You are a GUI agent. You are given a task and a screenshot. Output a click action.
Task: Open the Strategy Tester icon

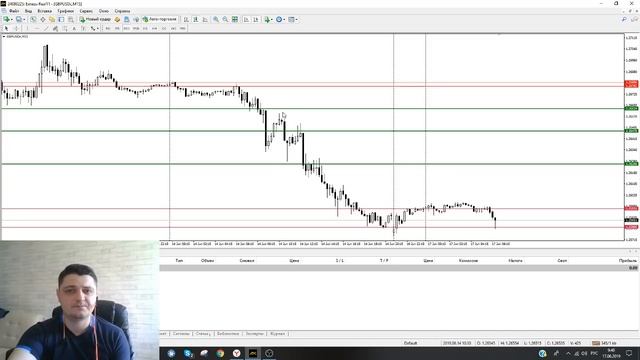(71, 19)
